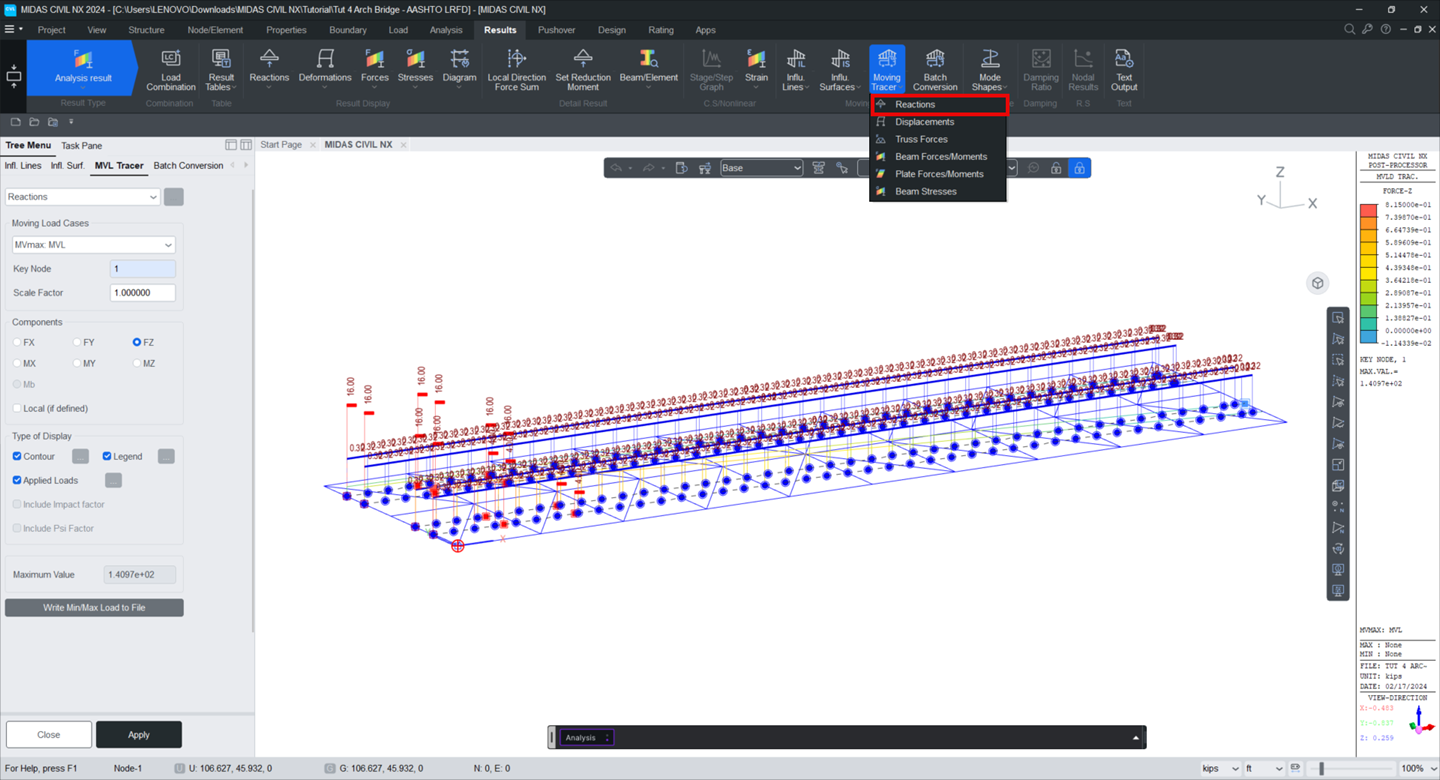Open Beam/Element detail result
Image resolution: width=1440 pixels, height=780 pixels.
click(x=648, y=68)
